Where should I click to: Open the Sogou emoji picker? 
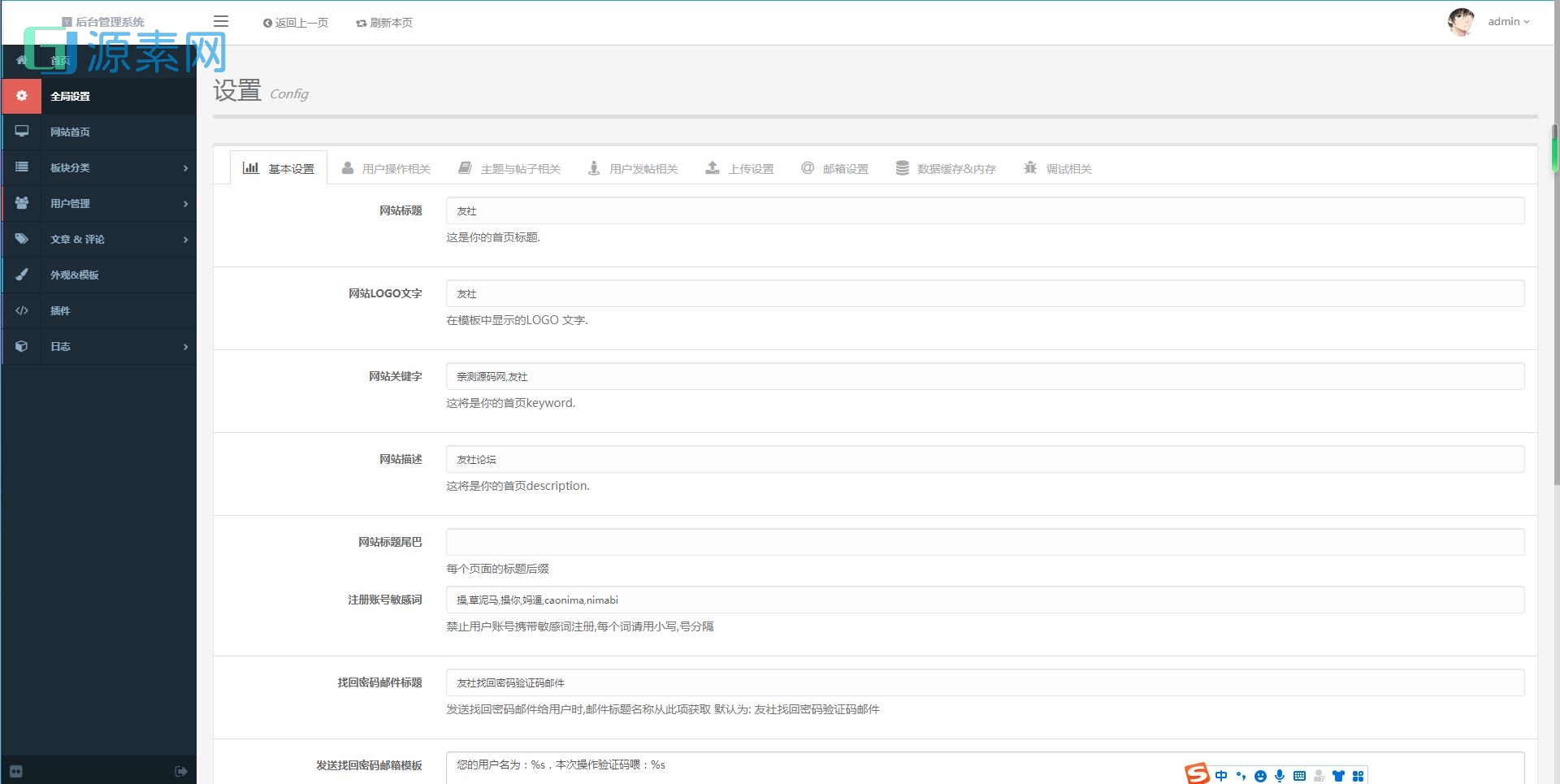[1260, 776]
